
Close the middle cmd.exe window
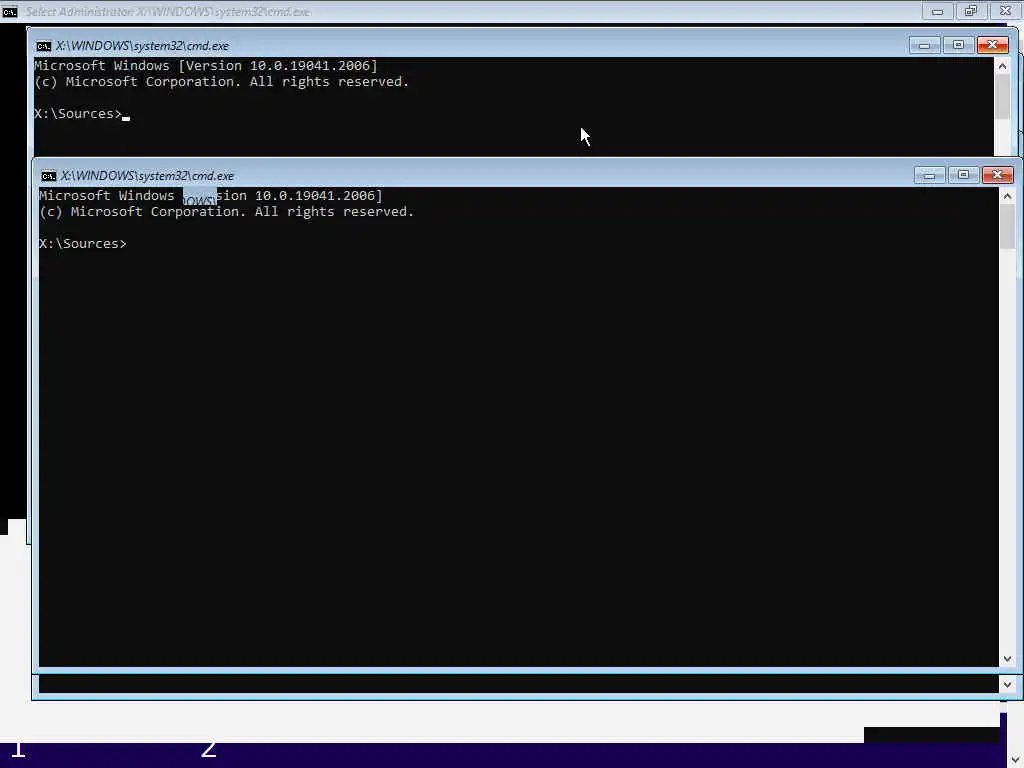pyautogui.click(x=993, y=45)
